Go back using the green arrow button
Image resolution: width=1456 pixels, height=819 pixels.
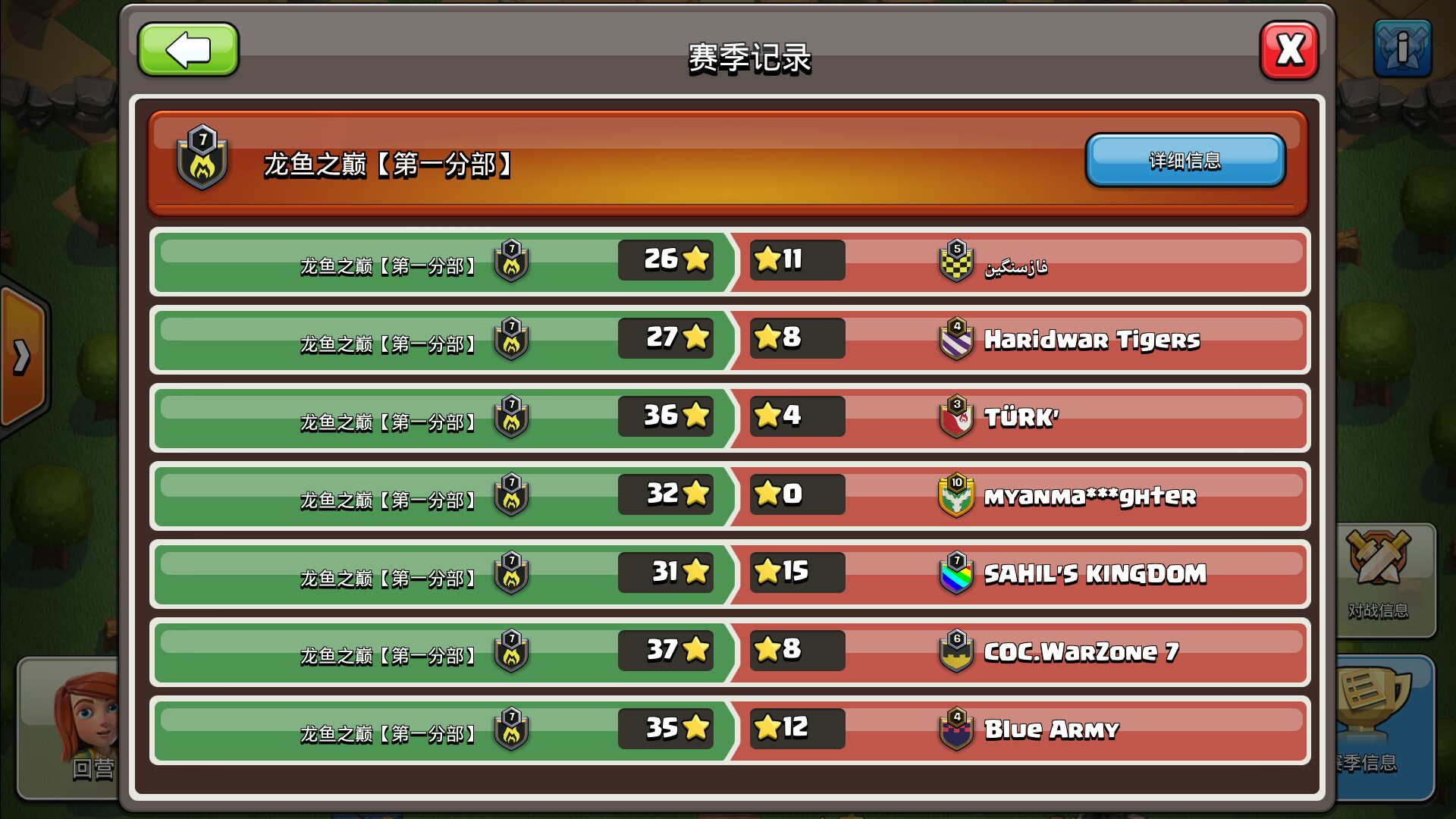188,50
